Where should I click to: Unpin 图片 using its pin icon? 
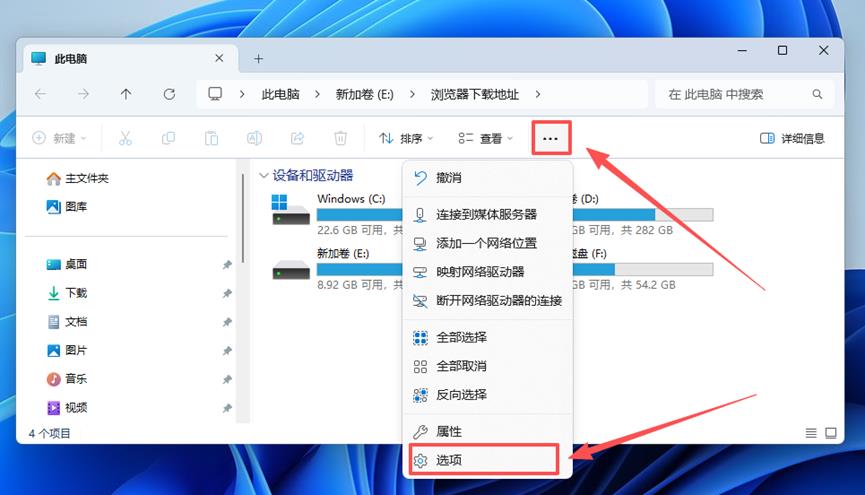click(227, 351)
